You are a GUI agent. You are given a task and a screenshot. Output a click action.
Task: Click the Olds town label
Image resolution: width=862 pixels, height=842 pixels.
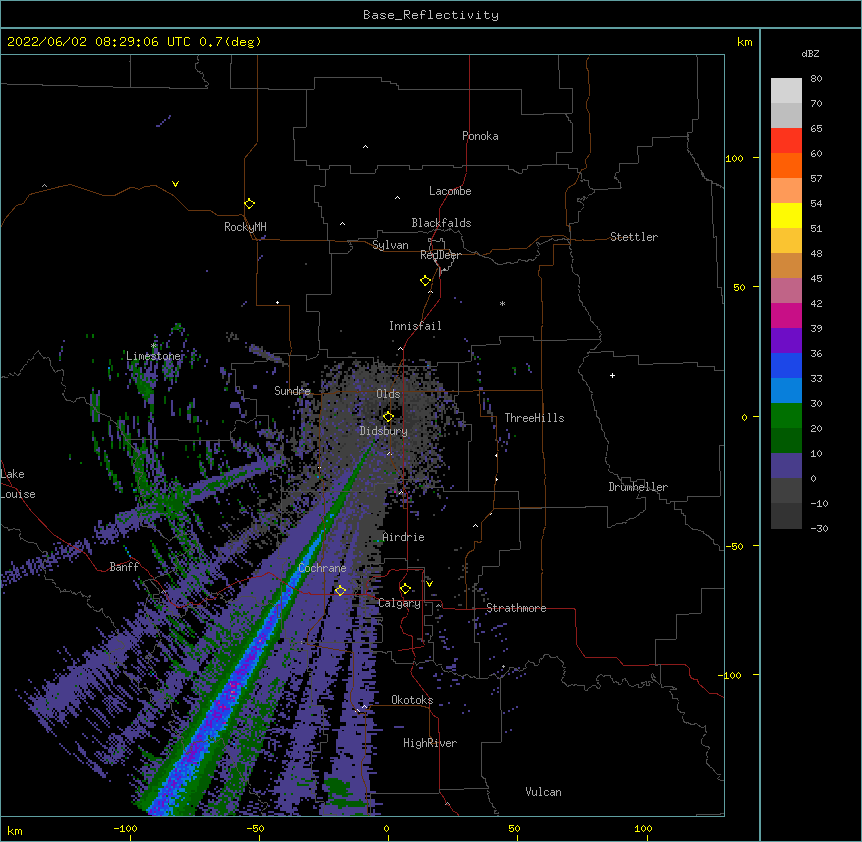pos(388,394)
